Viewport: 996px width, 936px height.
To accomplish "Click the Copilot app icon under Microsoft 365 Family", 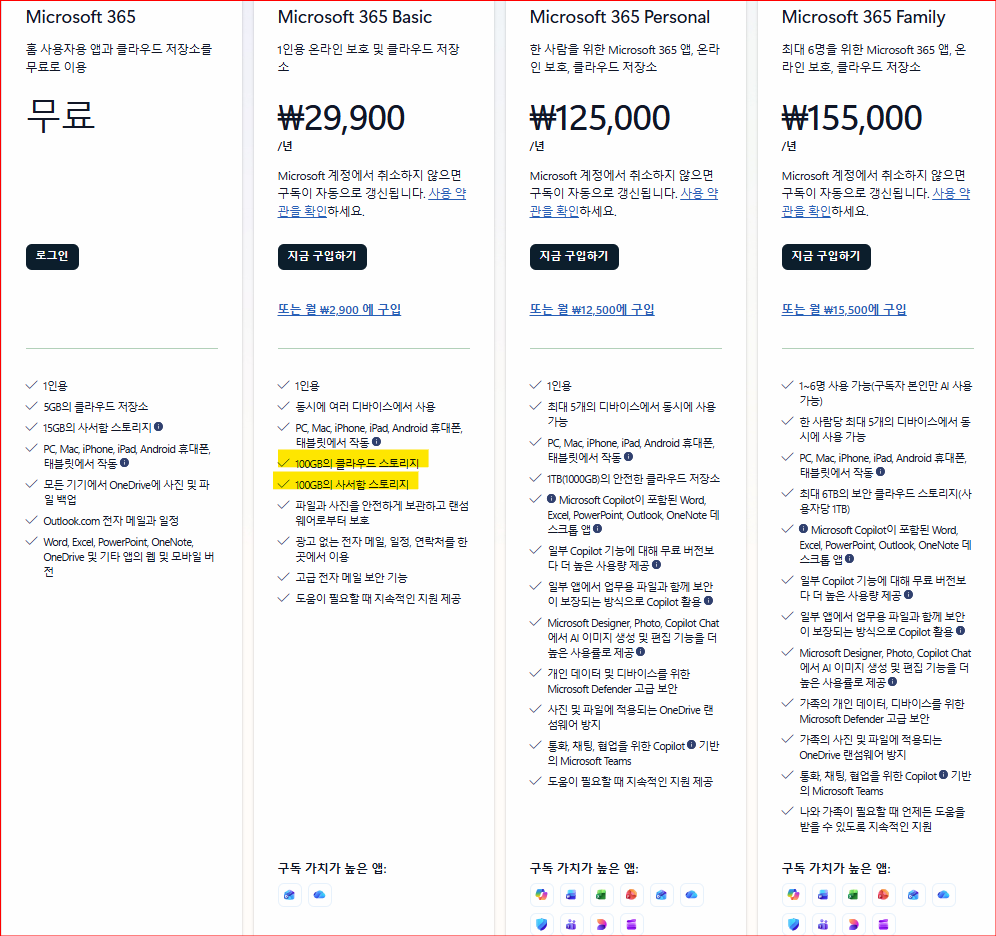I will click(793, 895).
